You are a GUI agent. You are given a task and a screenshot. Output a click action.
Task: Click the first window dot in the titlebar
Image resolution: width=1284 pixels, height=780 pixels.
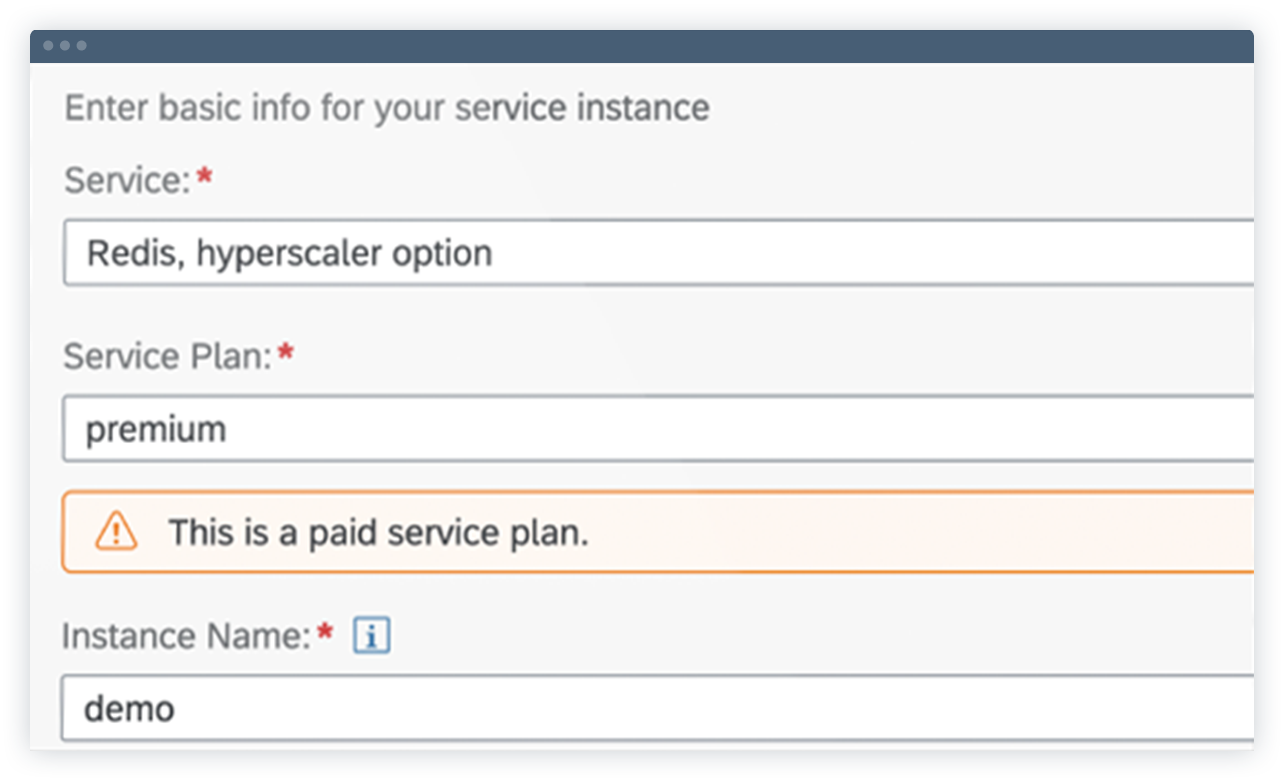[x=48, y=45]
